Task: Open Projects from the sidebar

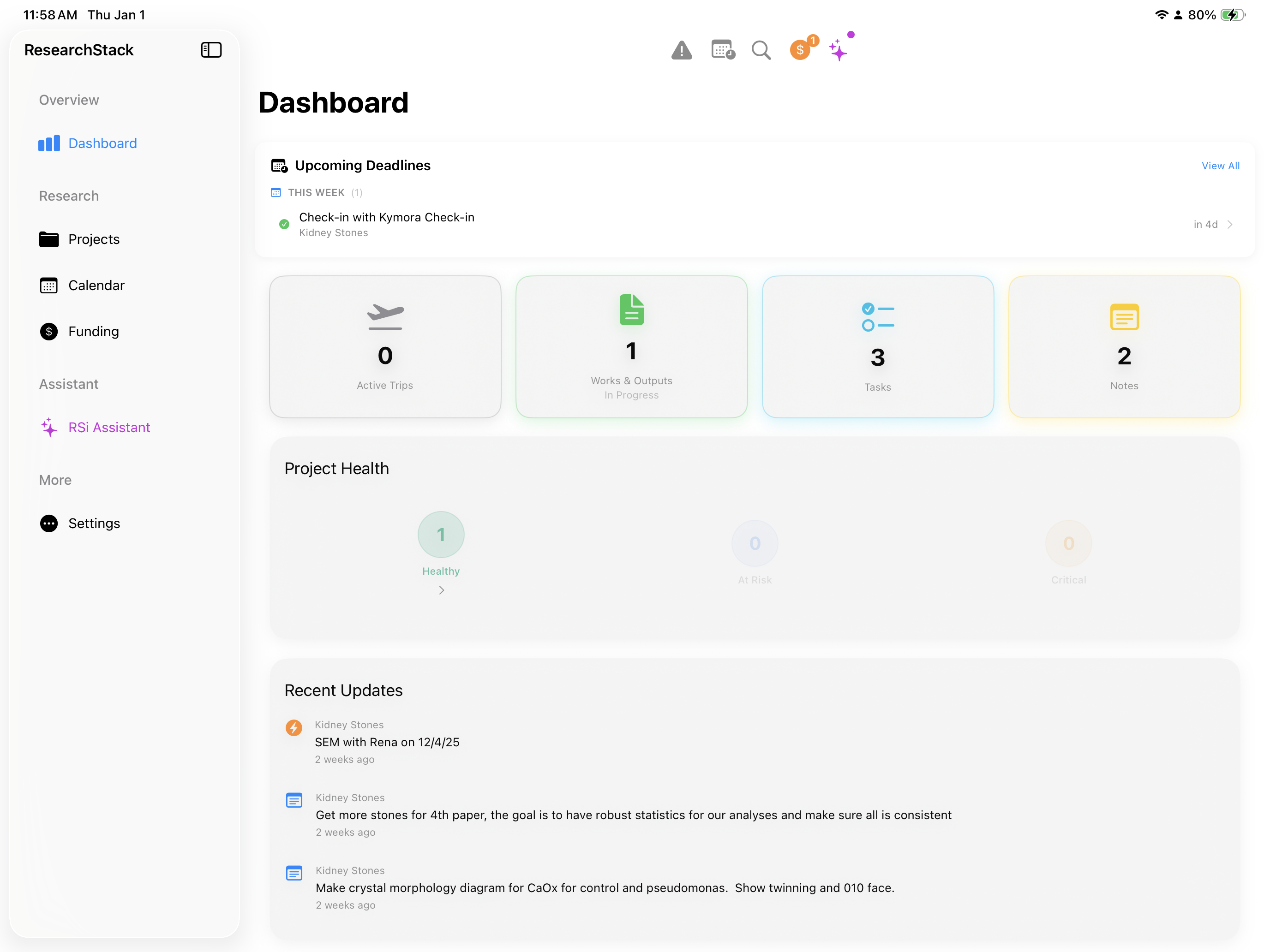Action: (x=94, y=239)
